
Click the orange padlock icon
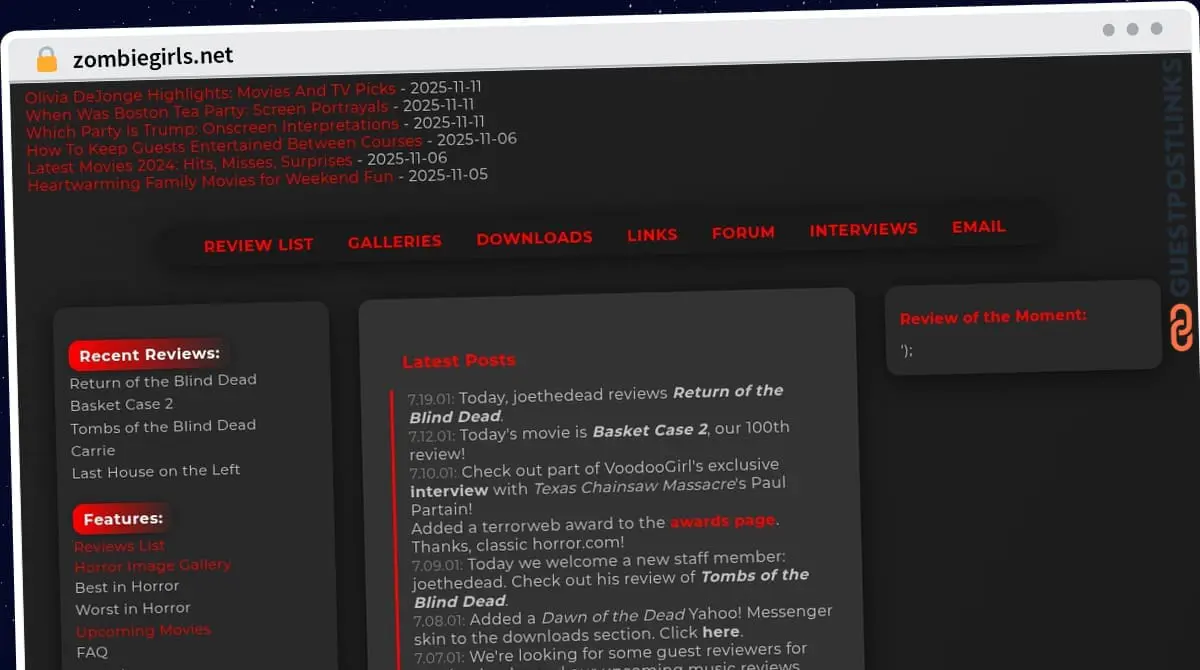pyautogui.click(x=46, y=60)
